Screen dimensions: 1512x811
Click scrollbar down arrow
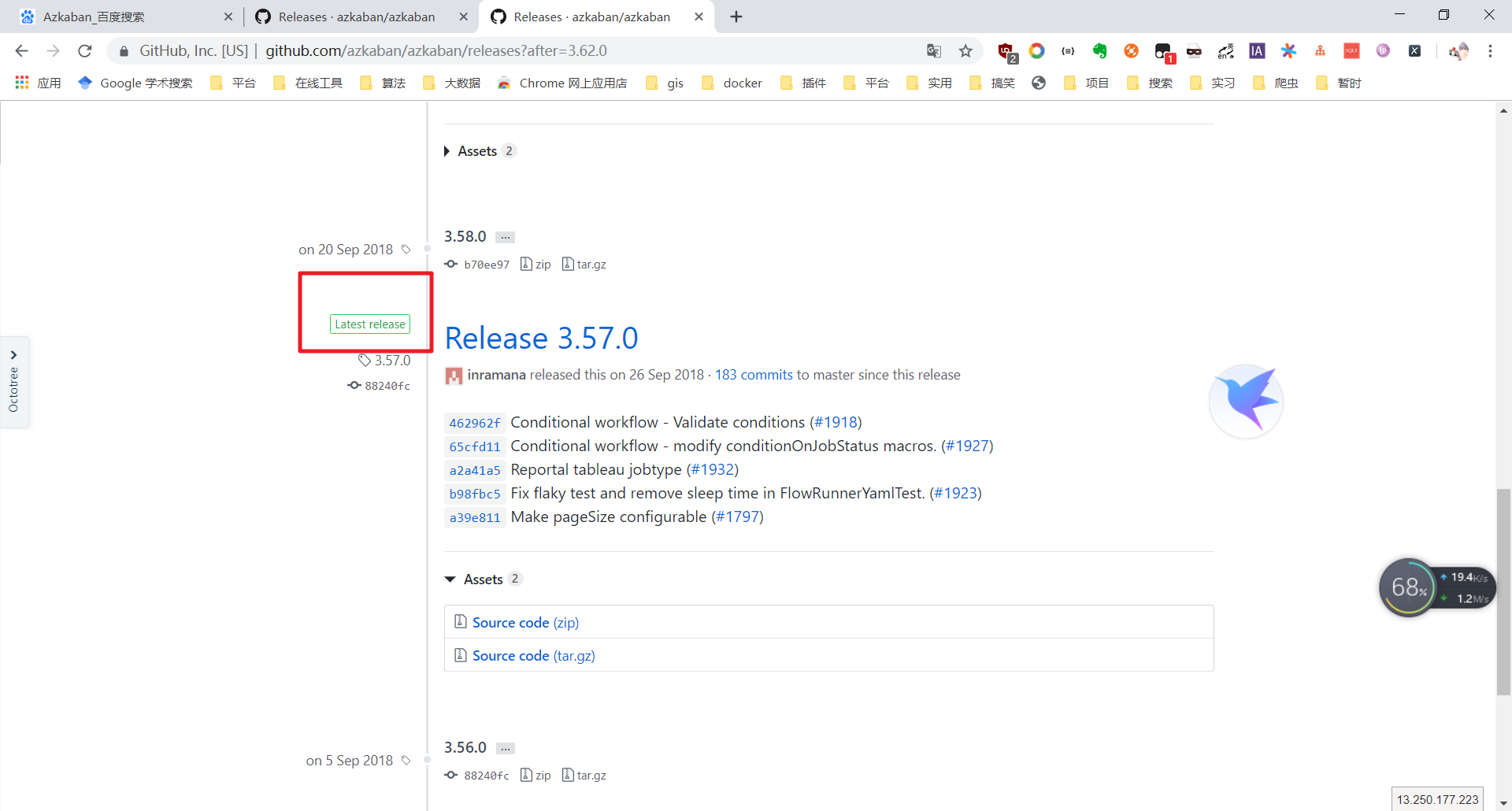point(1503,803)
